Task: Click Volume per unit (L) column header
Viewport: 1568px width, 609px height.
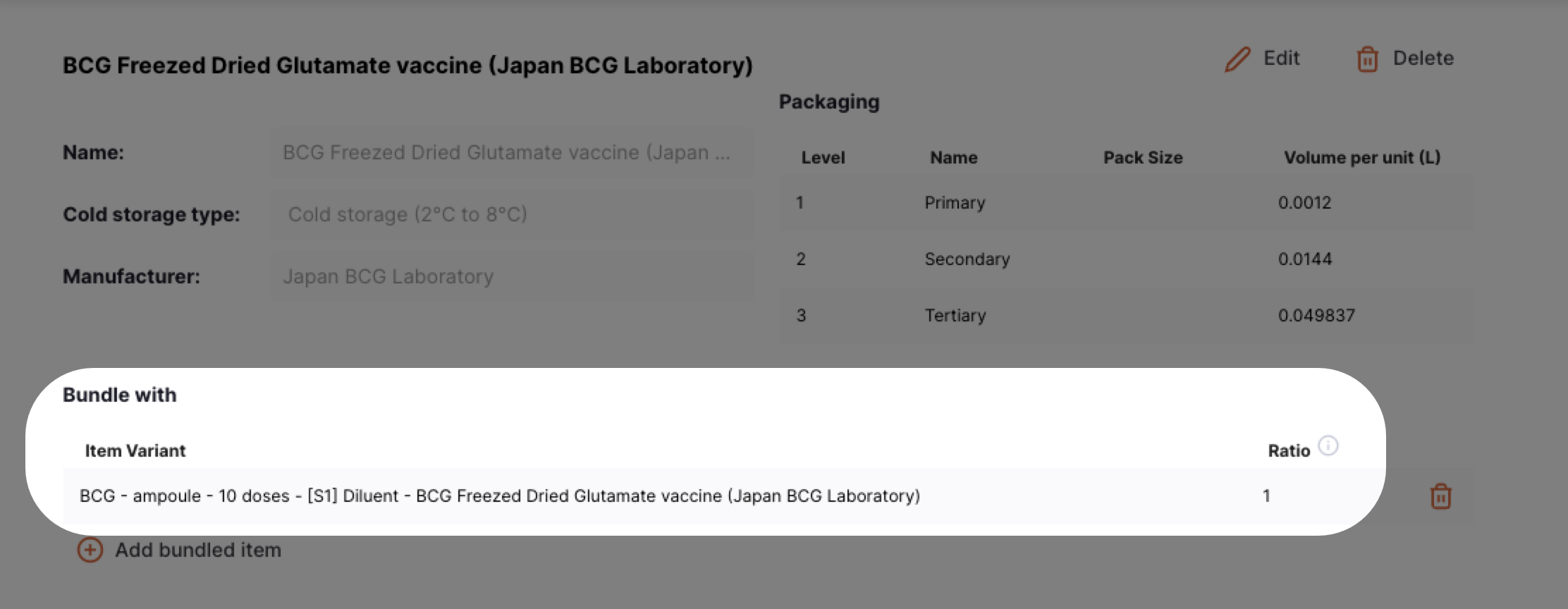Action: pos(1362,158)
